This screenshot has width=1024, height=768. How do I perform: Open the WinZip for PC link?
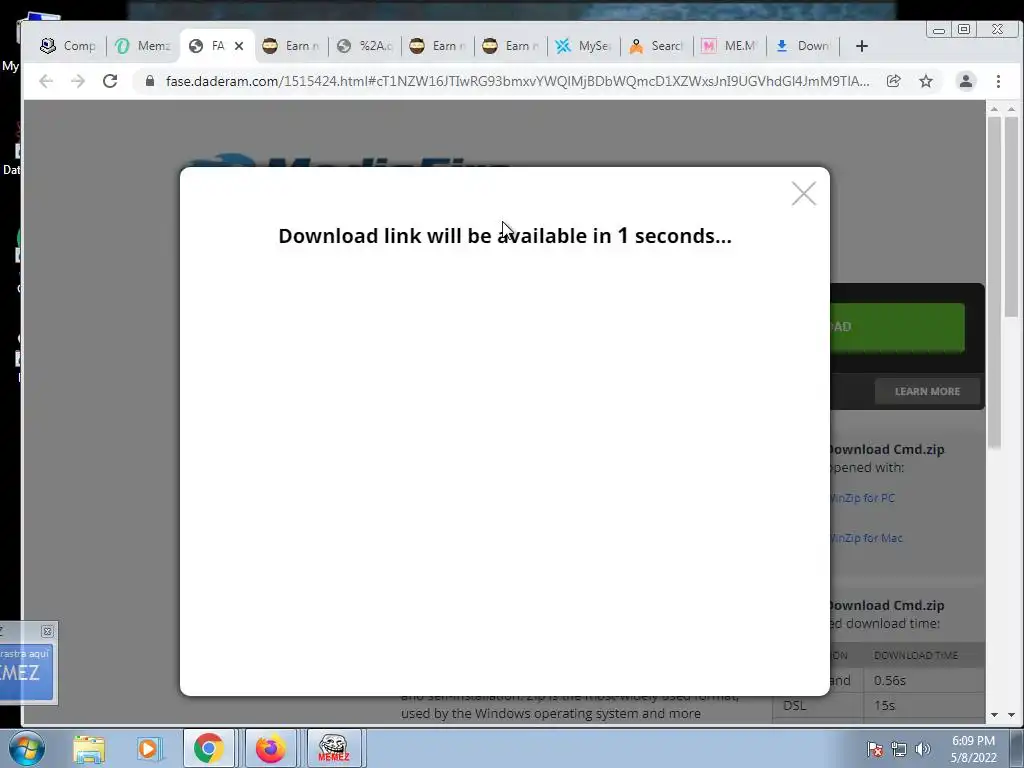tap(863, 498)
